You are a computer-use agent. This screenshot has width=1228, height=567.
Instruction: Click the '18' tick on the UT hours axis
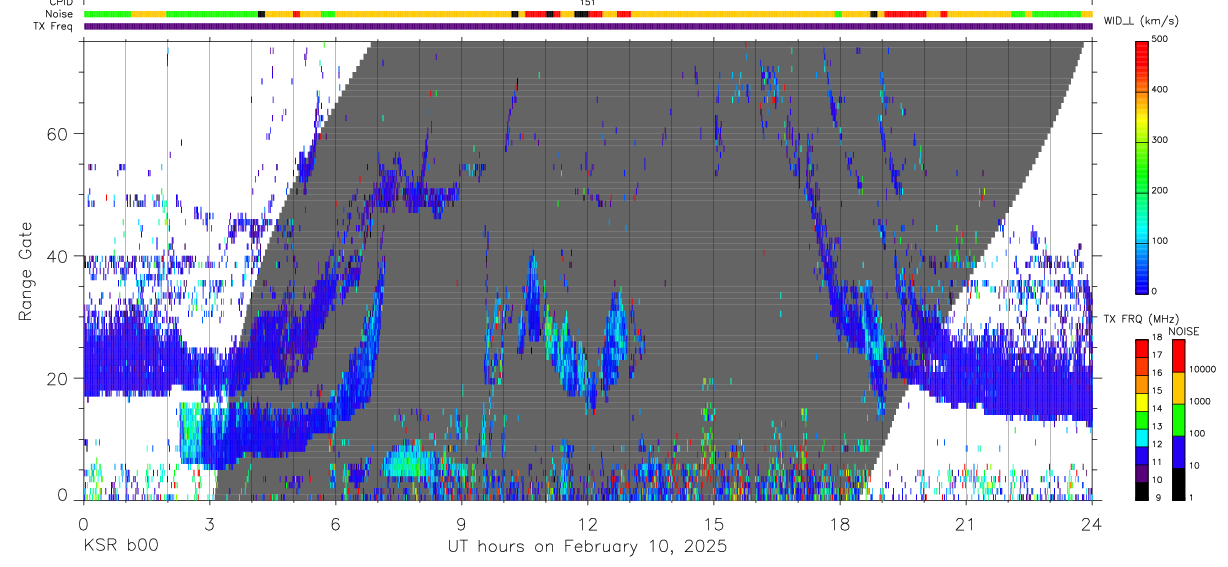tap(839, 524)
